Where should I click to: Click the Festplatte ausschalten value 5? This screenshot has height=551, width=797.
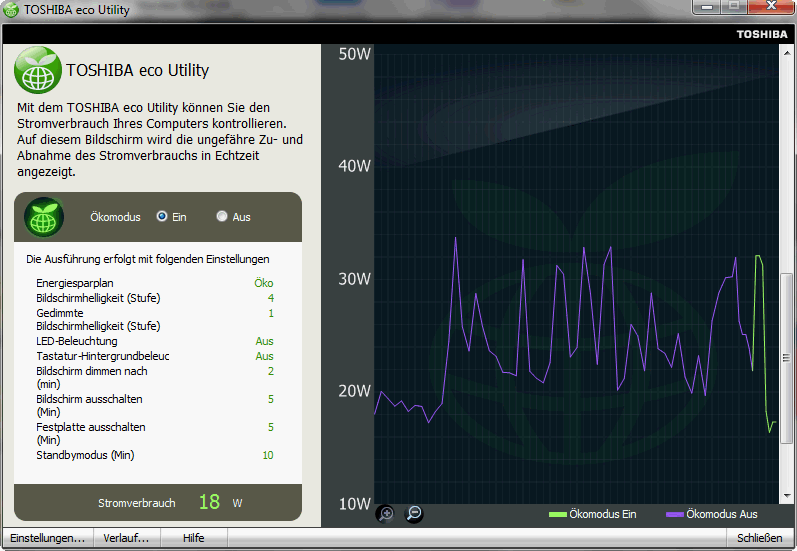click(x=271, y=427)
